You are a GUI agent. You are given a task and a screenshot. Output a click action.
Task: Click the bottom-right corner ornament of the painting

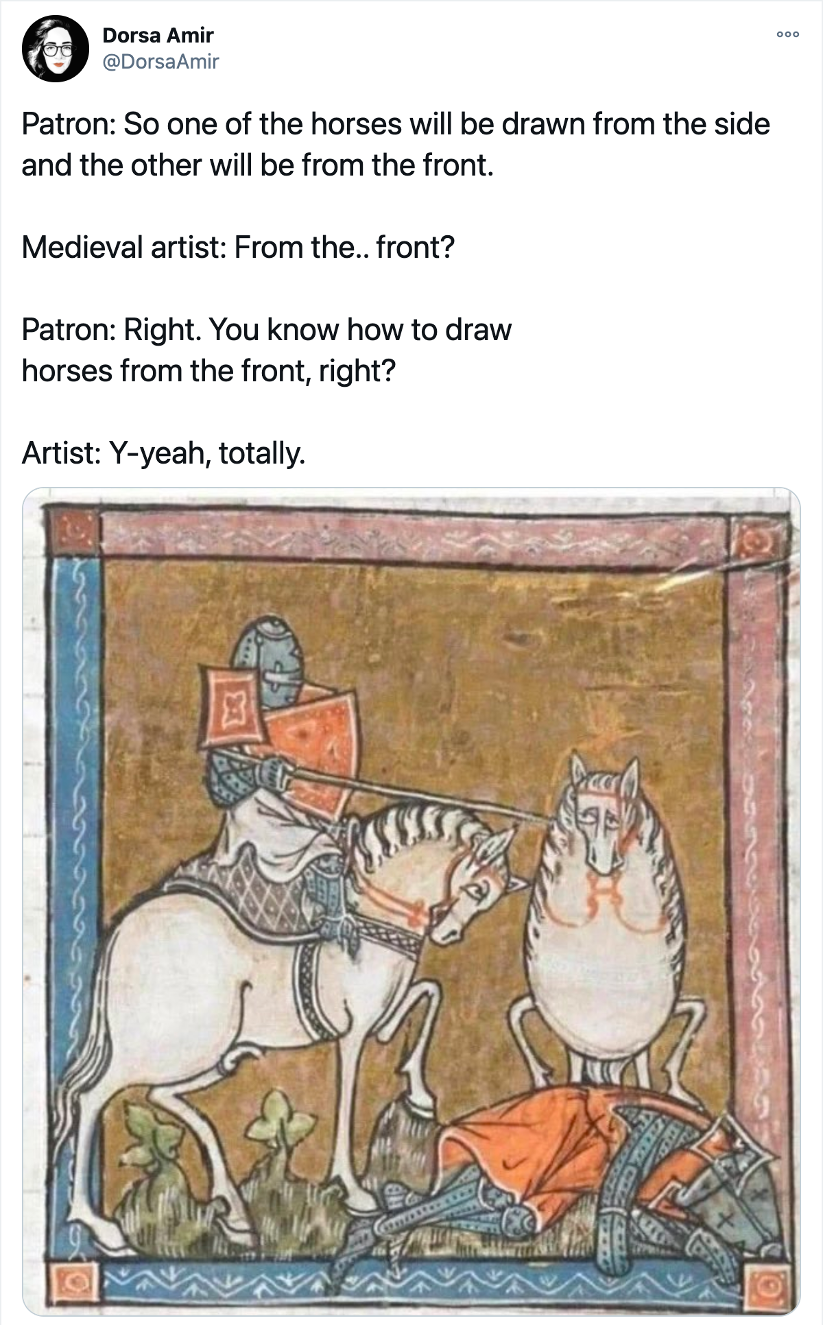point(770,1286)
